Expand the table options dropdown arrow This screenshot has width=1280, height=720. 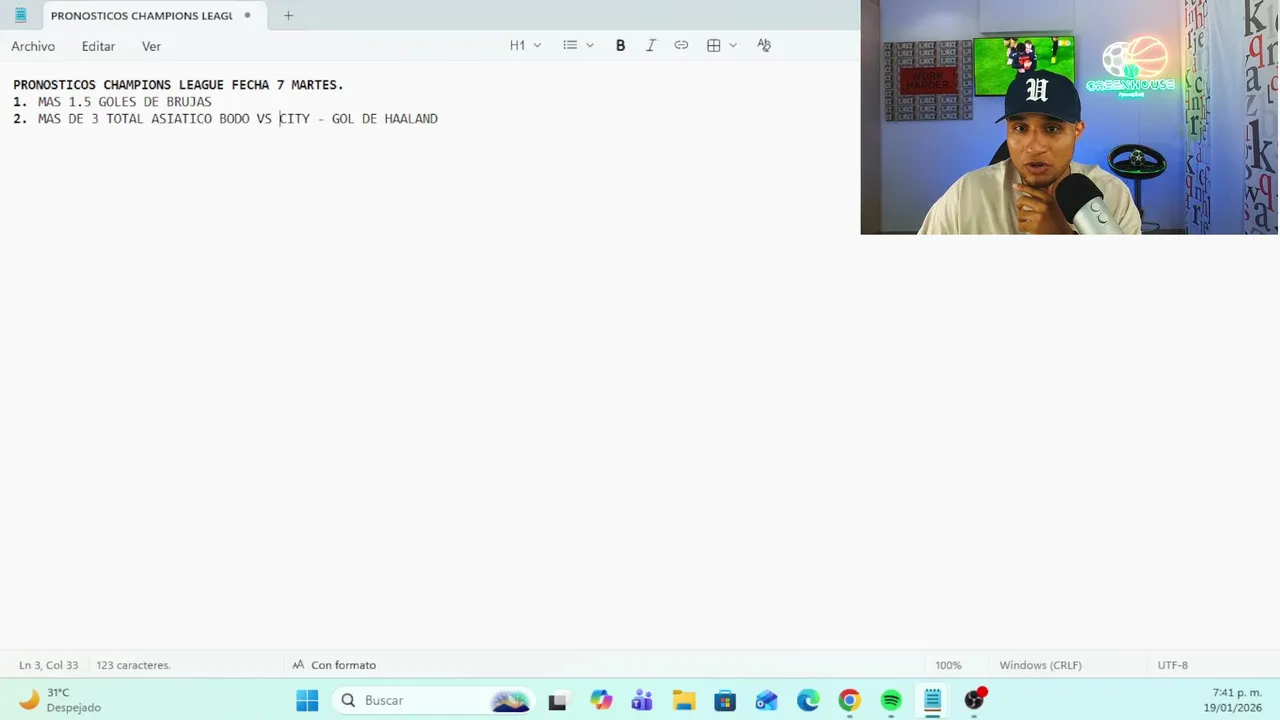click(733, 45)
